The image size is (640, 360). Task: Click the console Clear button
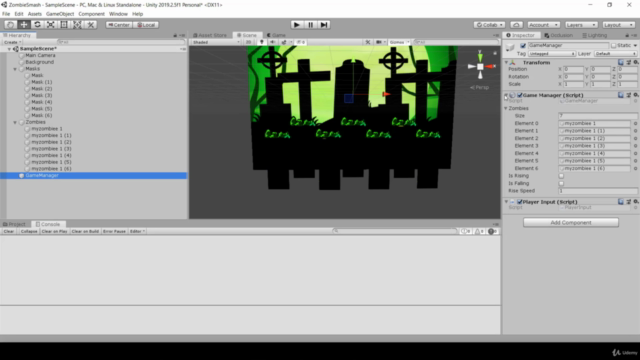(9, 231)
